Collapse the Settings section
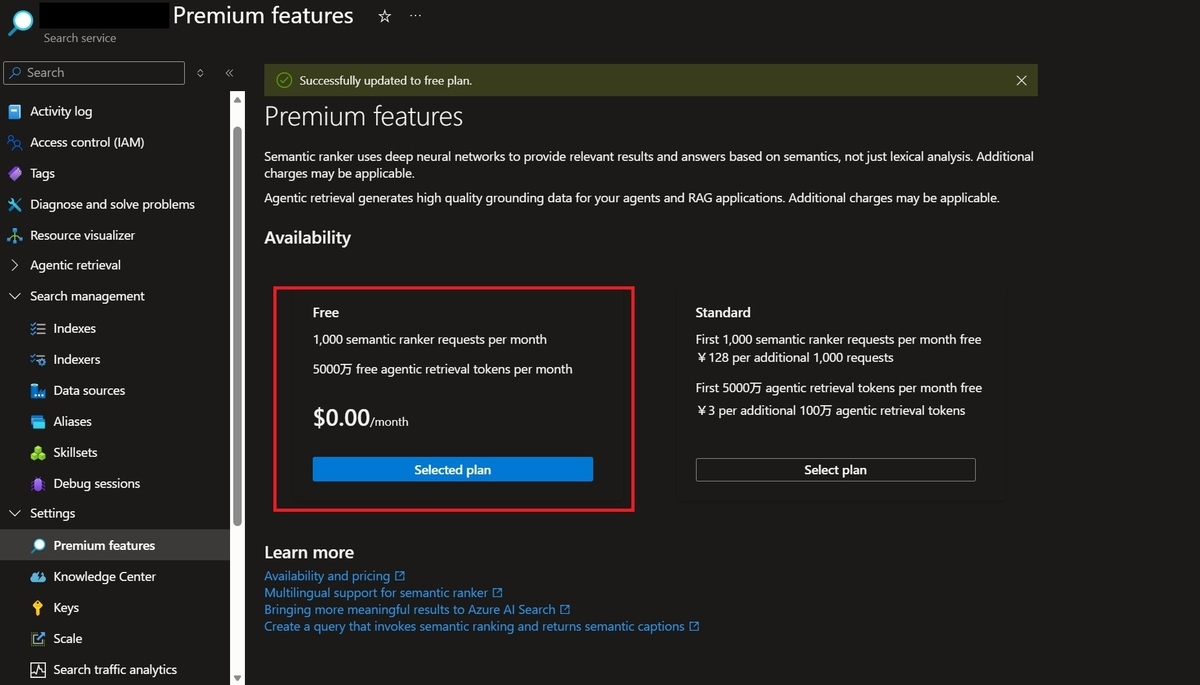 coord(14,514)
